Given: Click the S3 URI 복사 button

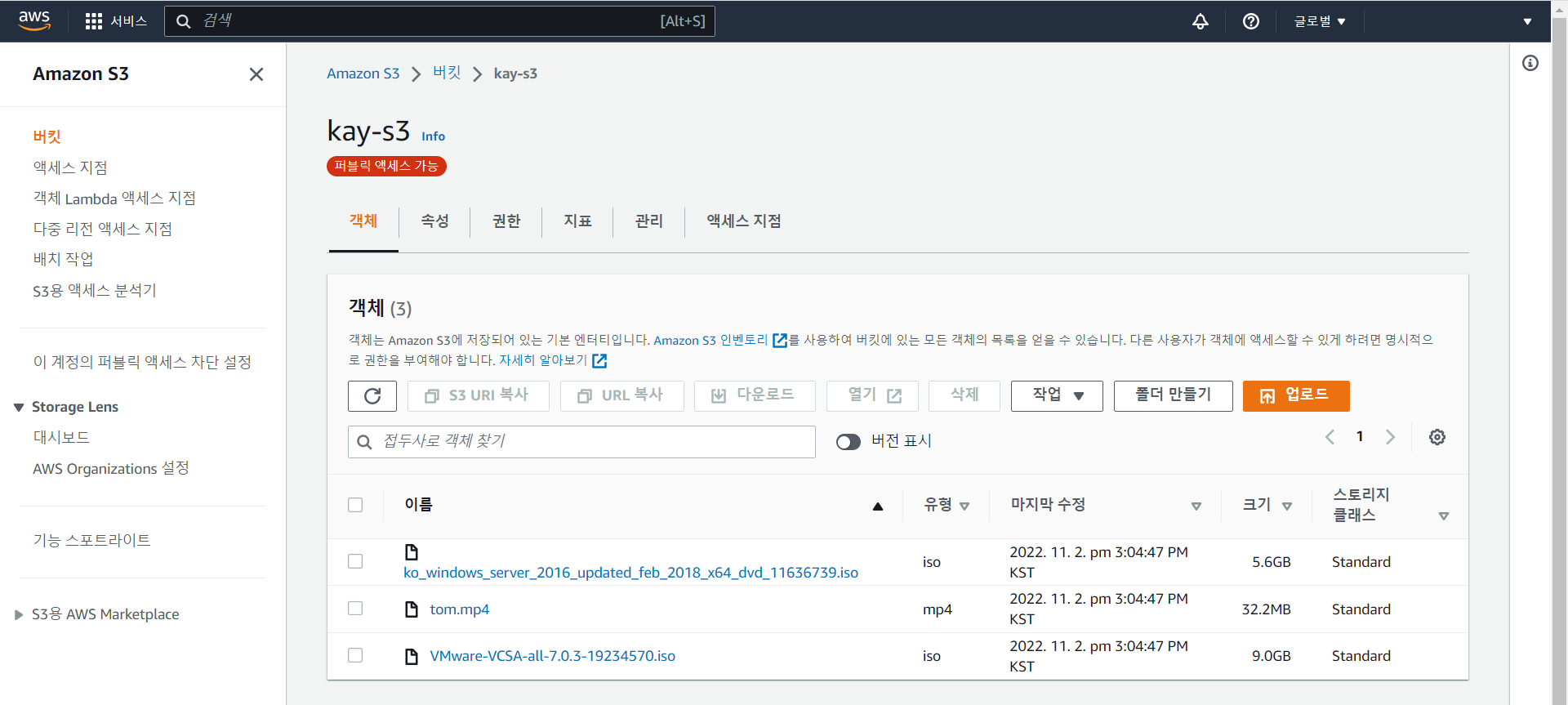Looking at the screenshot, I should pos(478,396).
